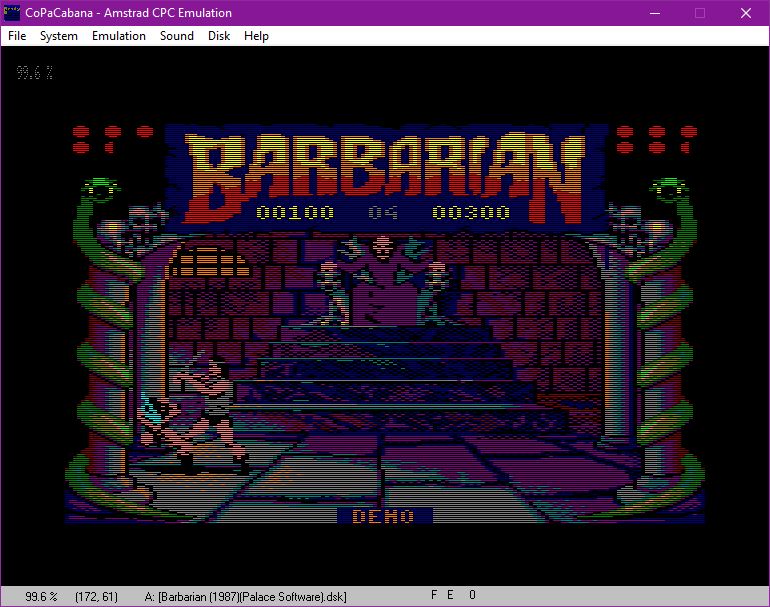Click the CoPaCabana app icon in title bar
The height and width of the screenshot is (607, 770).
(x=11, y=13)
